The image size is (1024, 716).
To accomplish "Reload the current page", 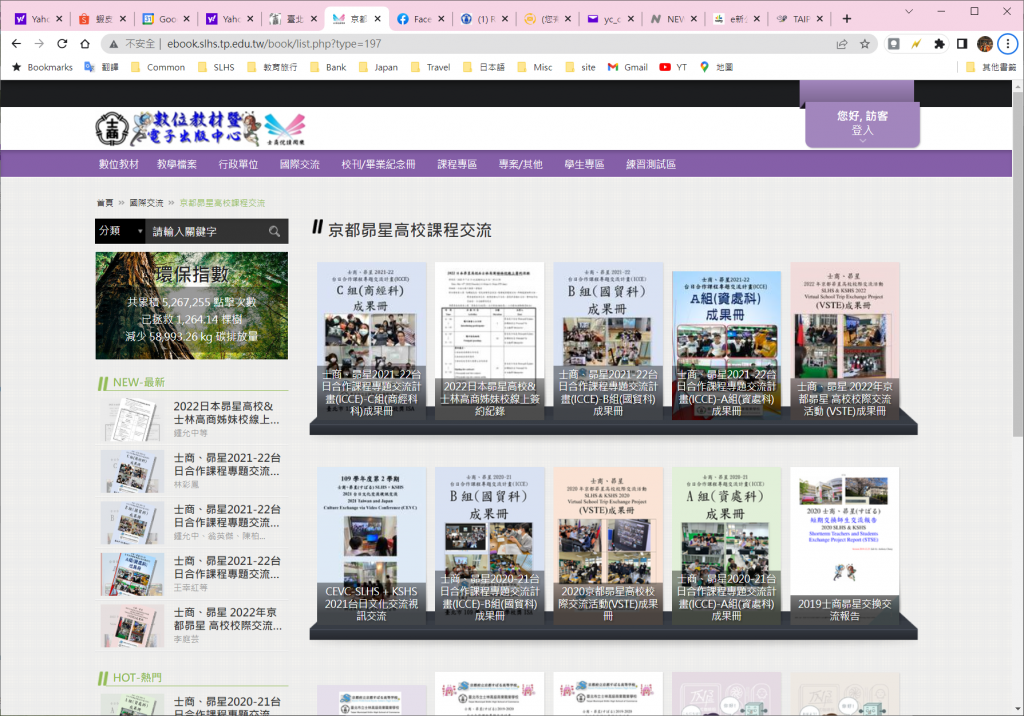I will (62, 44).
